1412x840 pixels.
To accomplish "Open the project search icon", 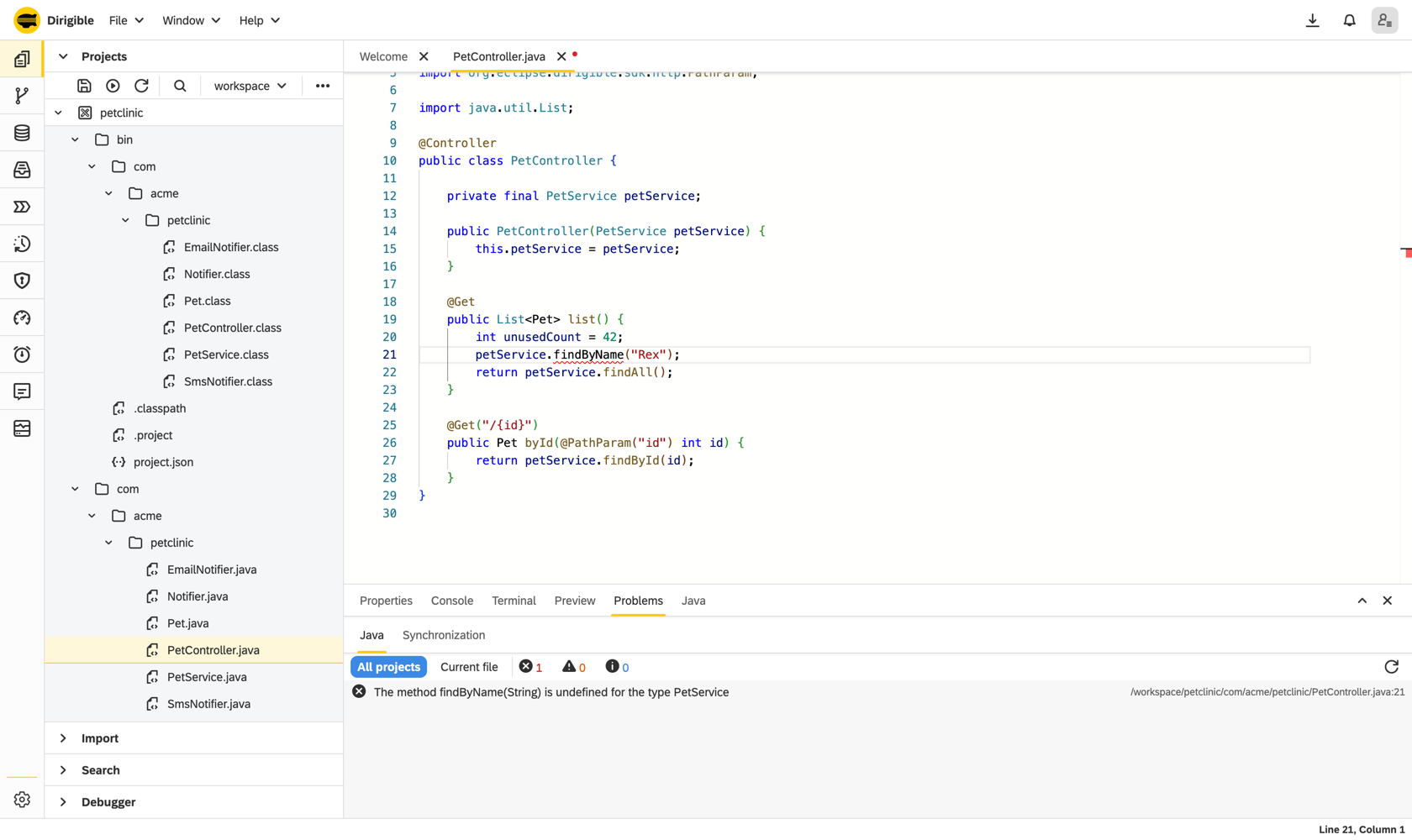I will coord(180,86).
